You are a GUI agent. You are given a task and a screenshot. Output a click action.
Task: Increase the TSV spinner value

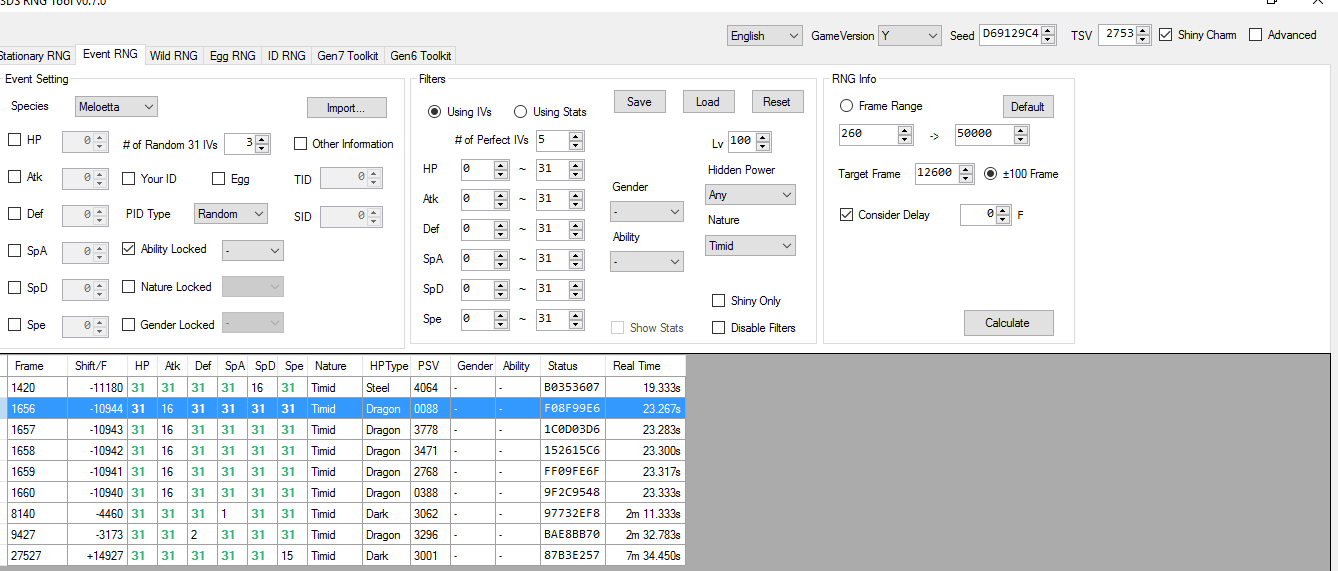point(1144,31)
